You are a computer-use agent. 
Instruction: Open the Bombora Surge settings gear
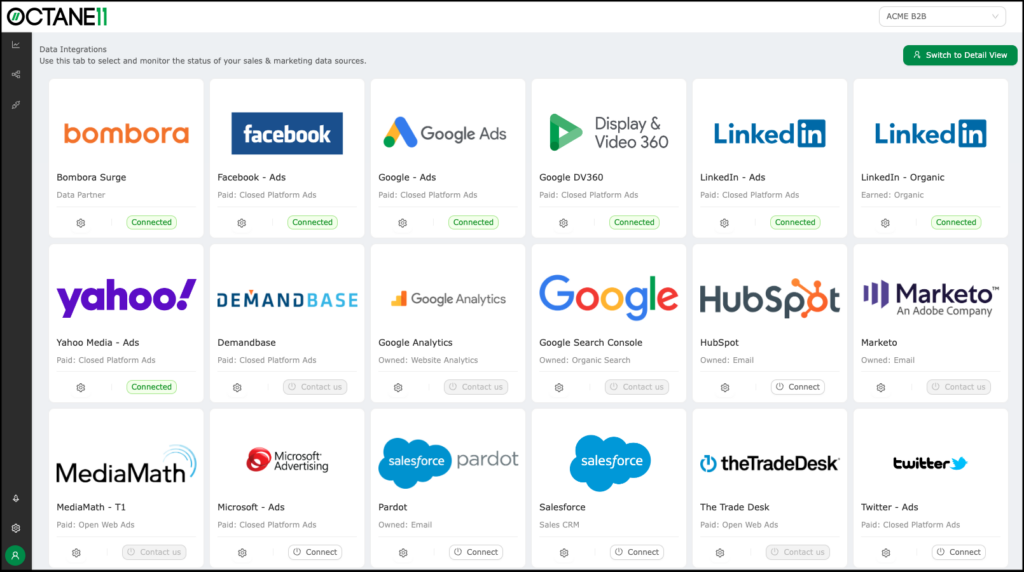click(x=81, y=223)
